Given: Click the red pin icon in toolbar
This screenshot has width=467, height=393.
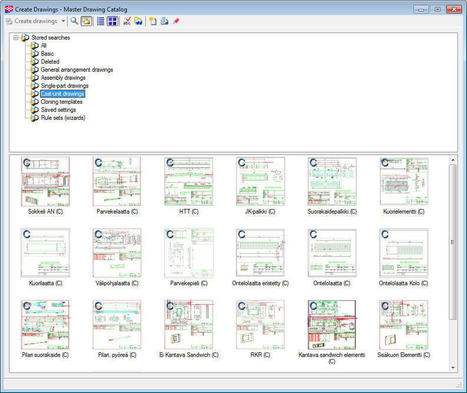Looking at the screenshot, I should [x=176, y=21].
